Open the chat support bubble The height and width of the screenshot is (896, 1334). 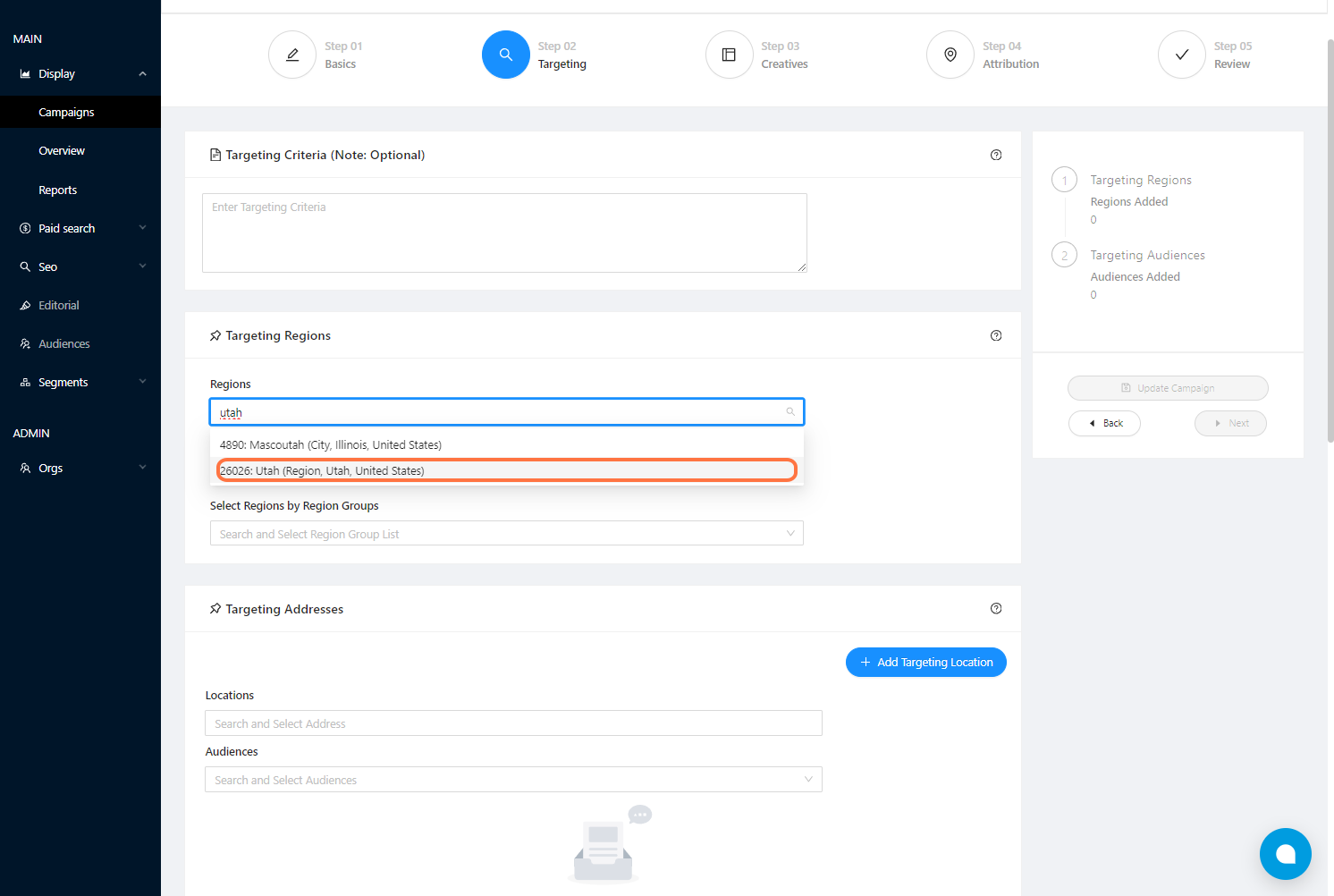1285,853
